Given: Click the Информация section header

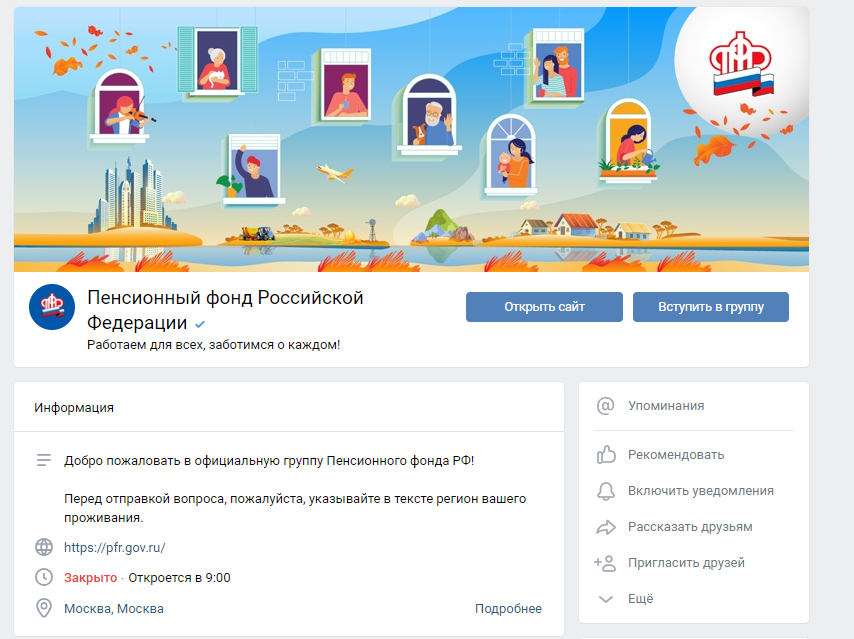Looking at the screenshot, I should pyautogui.click(x=74, y=407).
